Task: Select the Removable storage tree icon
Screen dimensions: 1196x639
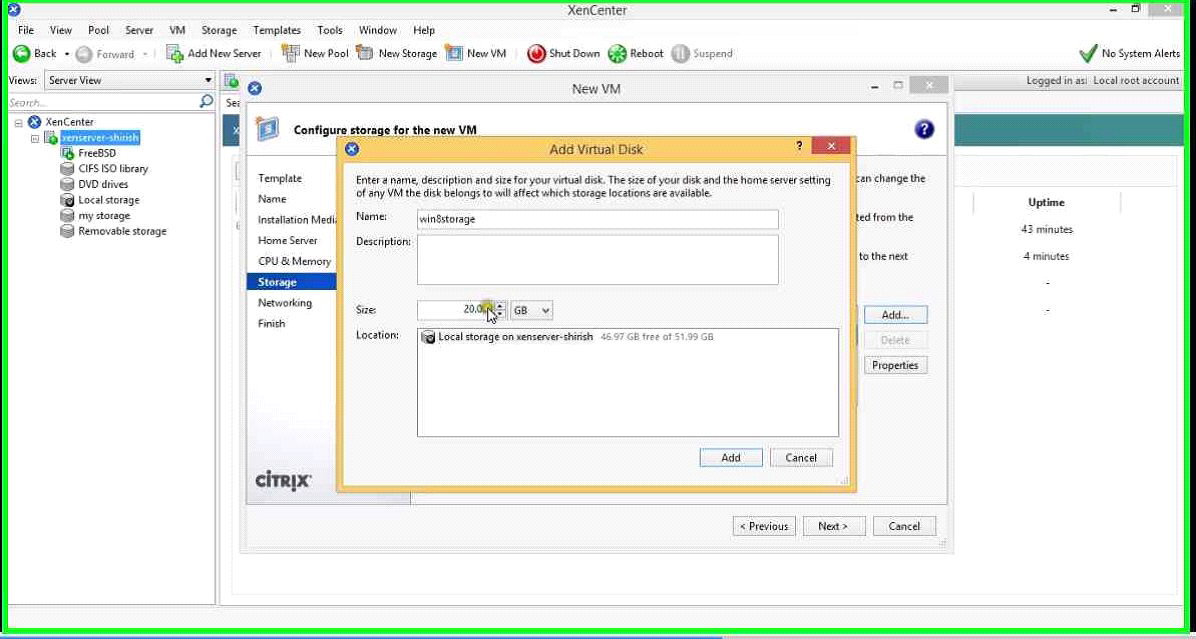Action: 67,231
